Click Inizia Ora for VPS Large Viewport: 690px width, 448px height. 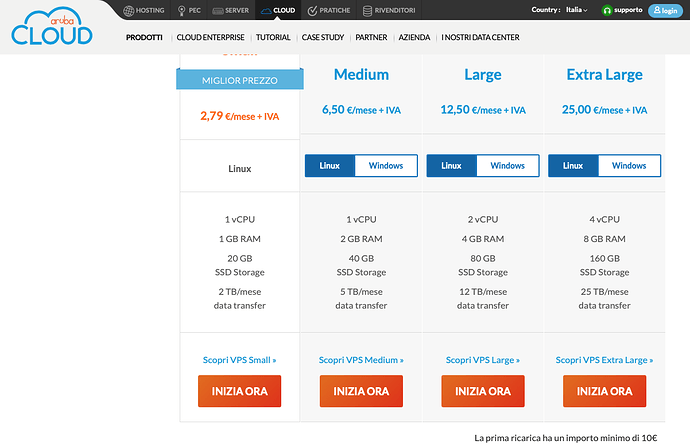[483, 391]
